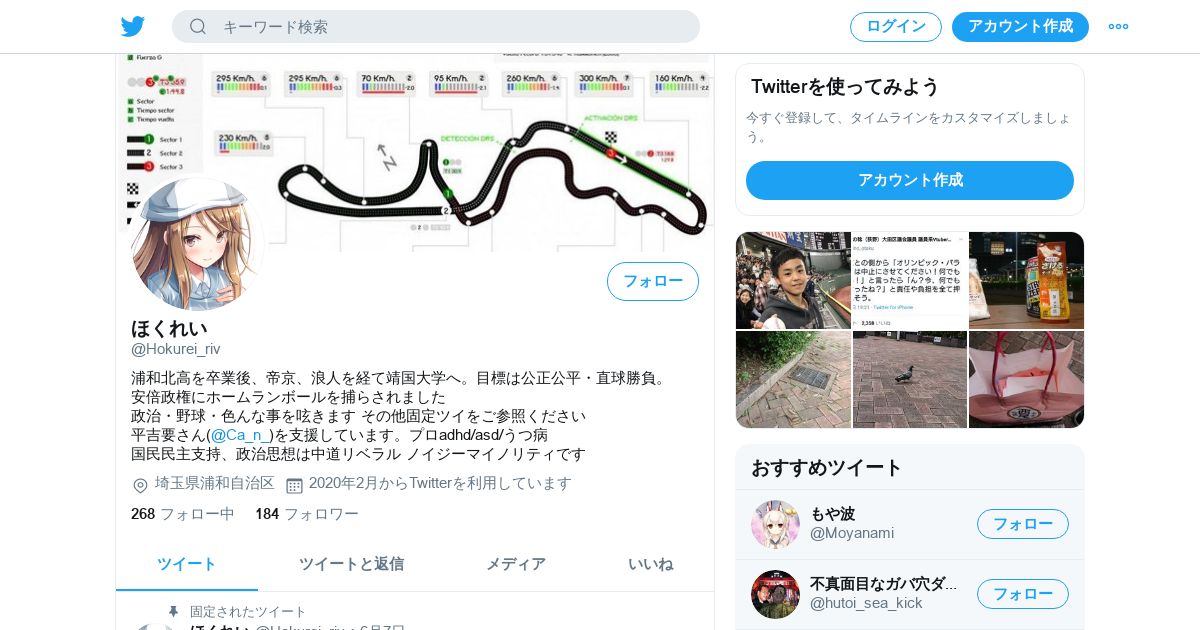This screenshot has width=1200, height=630.
Task: Click the Twitter bird logo
Action: (133, 27)
